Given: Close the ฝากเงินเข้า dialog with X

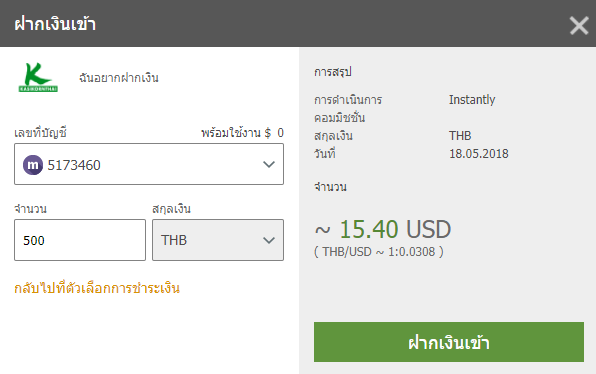Looking at the screenshot, I should pos(579,26).
